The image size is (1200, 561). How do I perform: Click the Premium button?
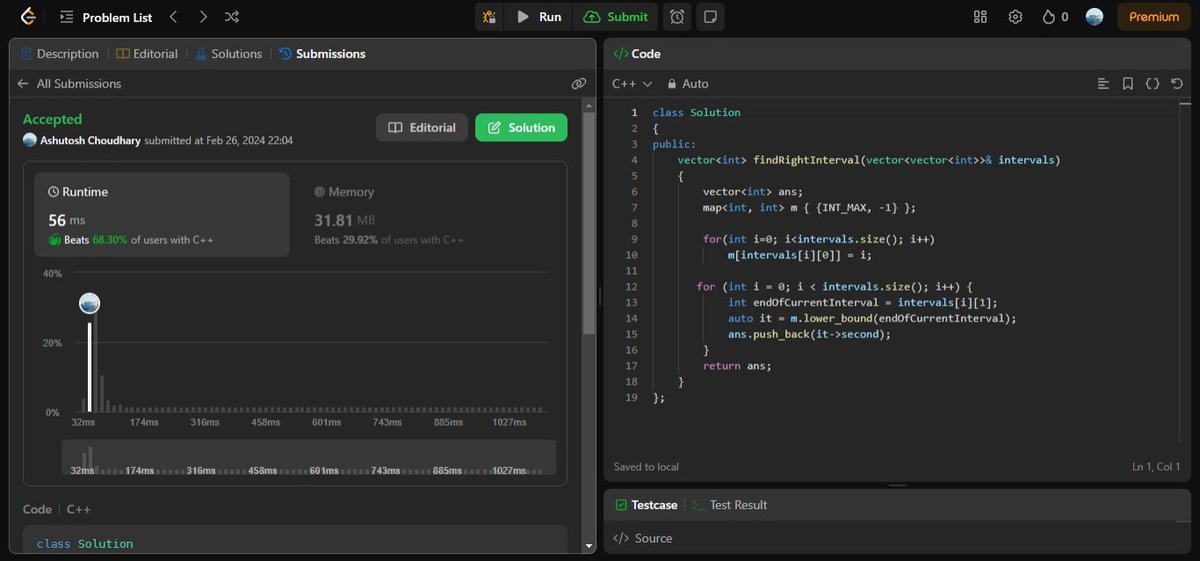click(x=1154, y=17)
